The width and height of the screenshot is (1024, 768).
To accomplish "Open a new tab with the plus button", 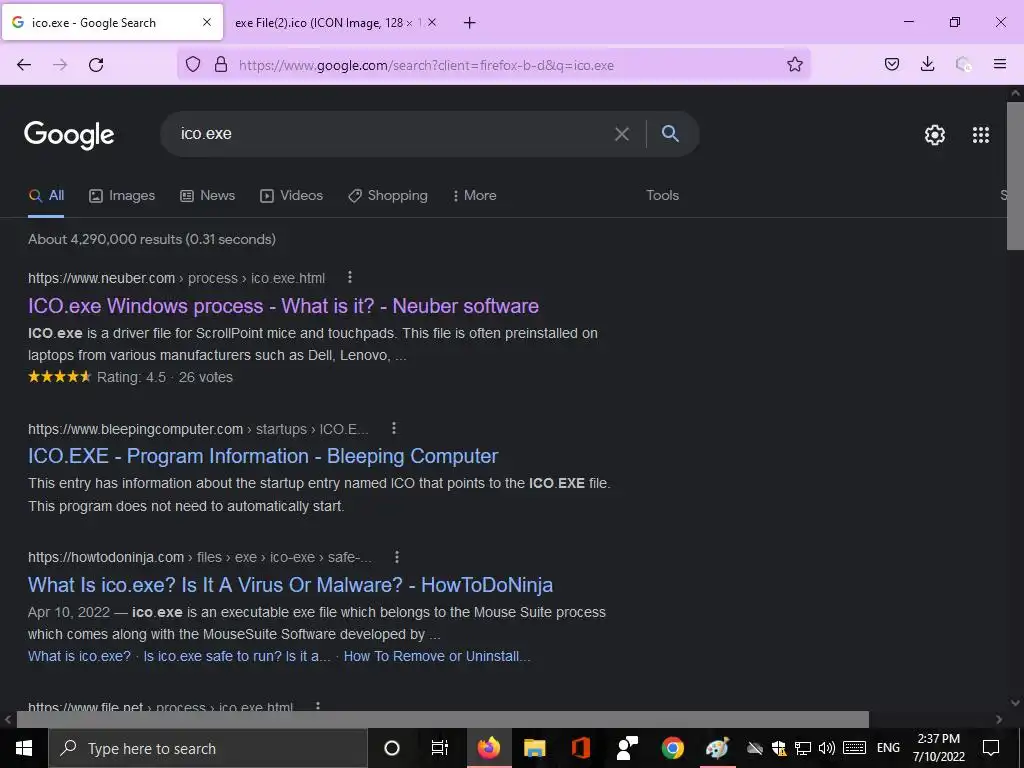I will [x=470, y=23].
